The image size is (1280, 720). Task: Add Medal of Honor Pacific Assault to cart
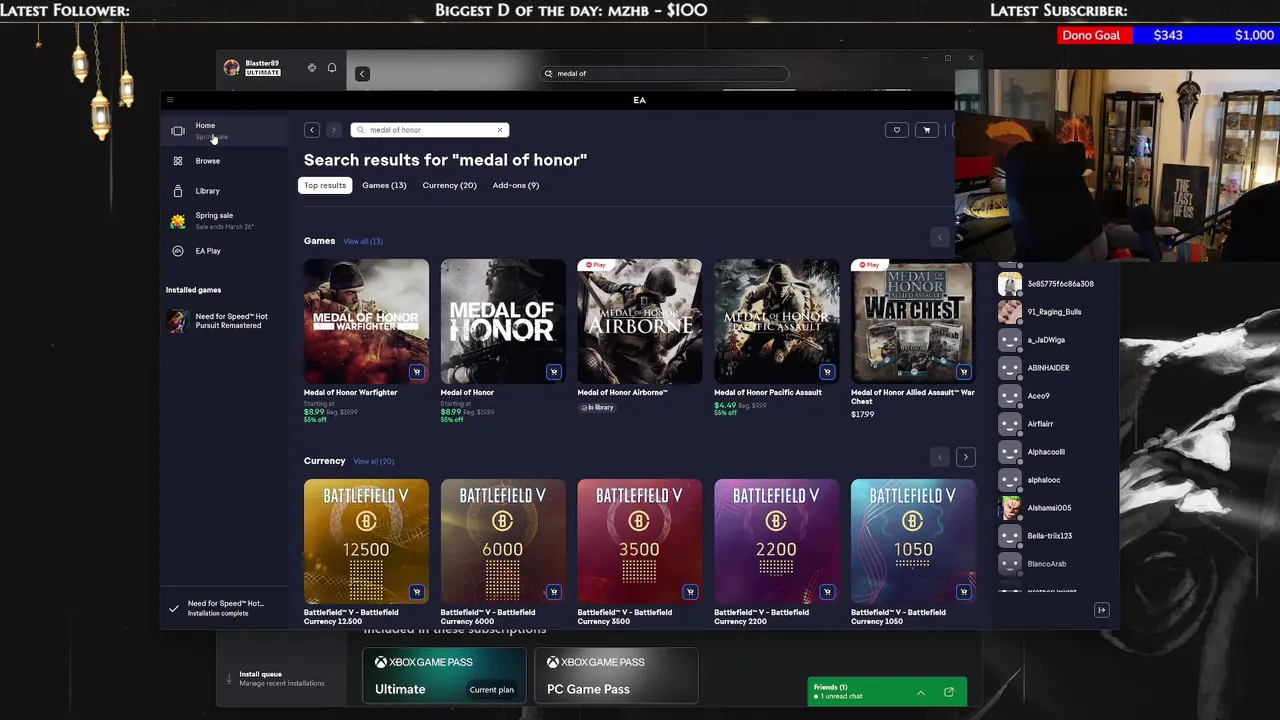(827, 372)
